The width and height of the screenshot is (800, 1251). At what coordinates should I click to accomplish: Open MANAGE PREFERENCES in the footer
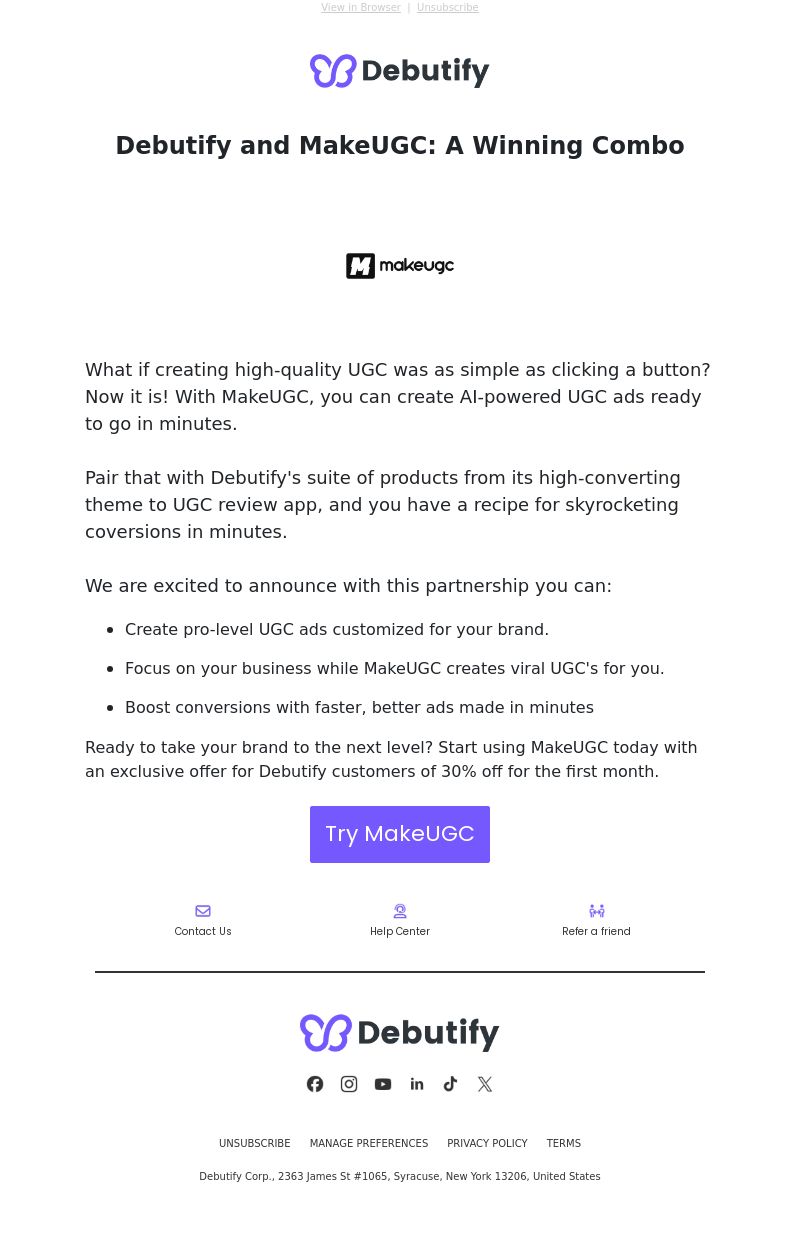coord(369,1144)
